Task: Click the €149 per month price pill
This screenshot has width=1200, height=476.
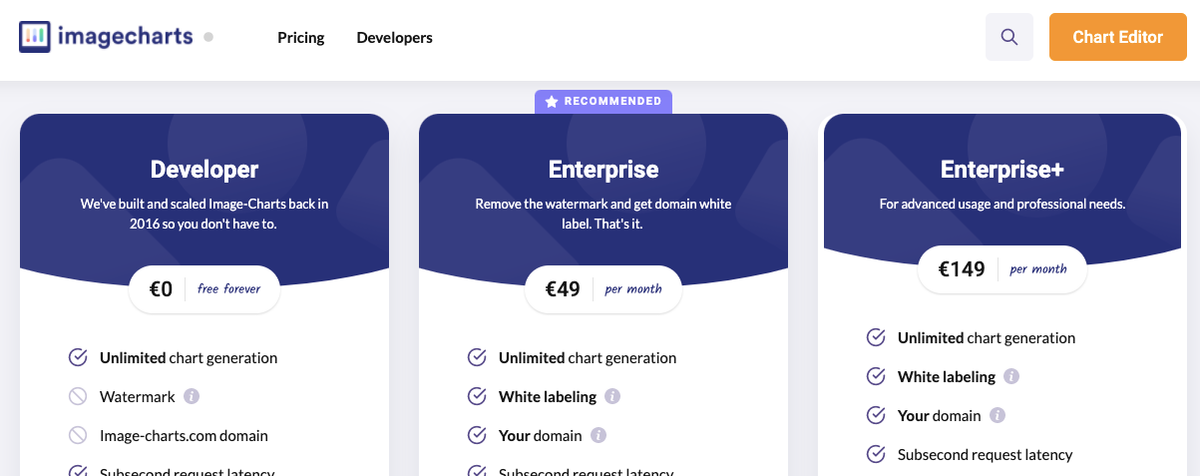Action: point(1002,269)
